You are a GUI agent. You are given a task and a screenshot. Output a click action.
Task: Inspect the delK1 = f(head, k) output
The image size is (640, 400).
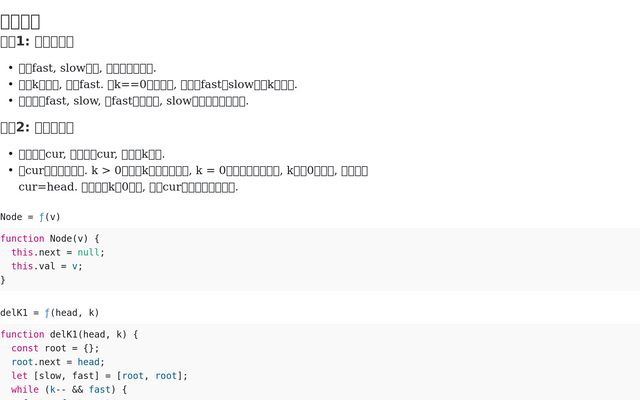coord(49,313)
